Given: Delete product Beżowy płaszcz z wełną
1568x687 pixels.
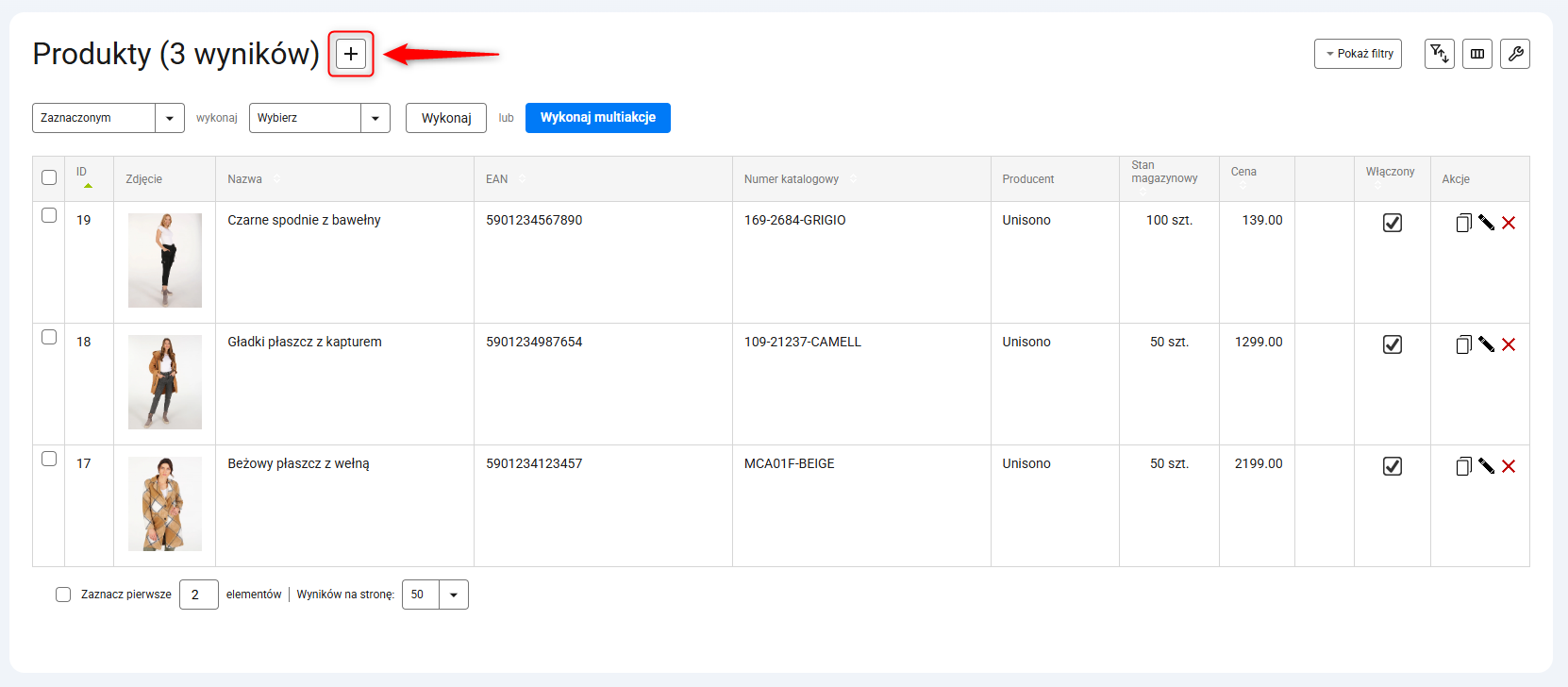Looking at the screenshot, I should pos(1509,466).
